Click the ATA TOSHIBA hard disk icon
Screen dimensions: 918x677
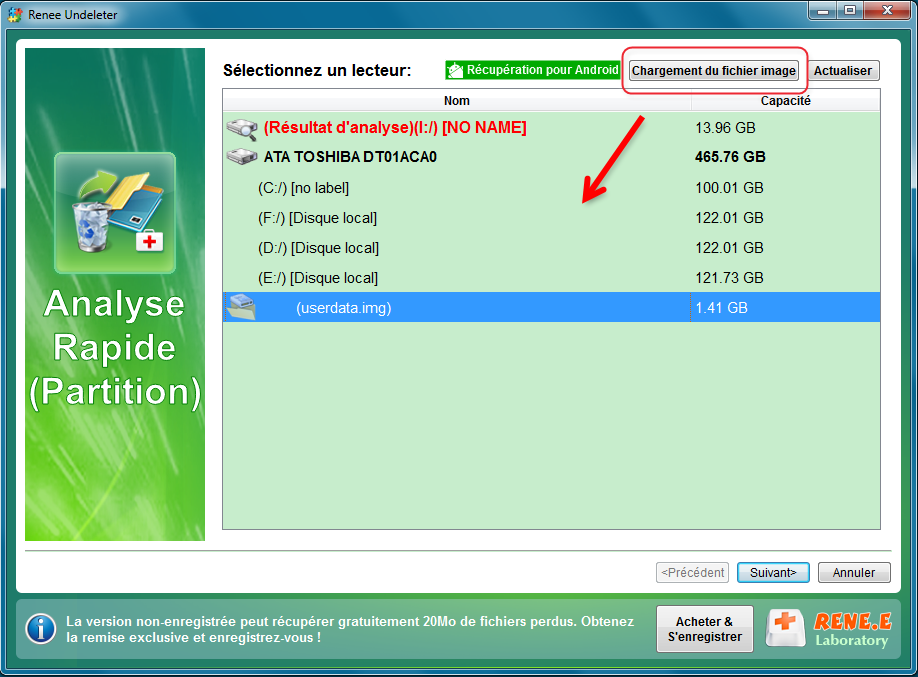pyautogui.click(x=242, y=156)
